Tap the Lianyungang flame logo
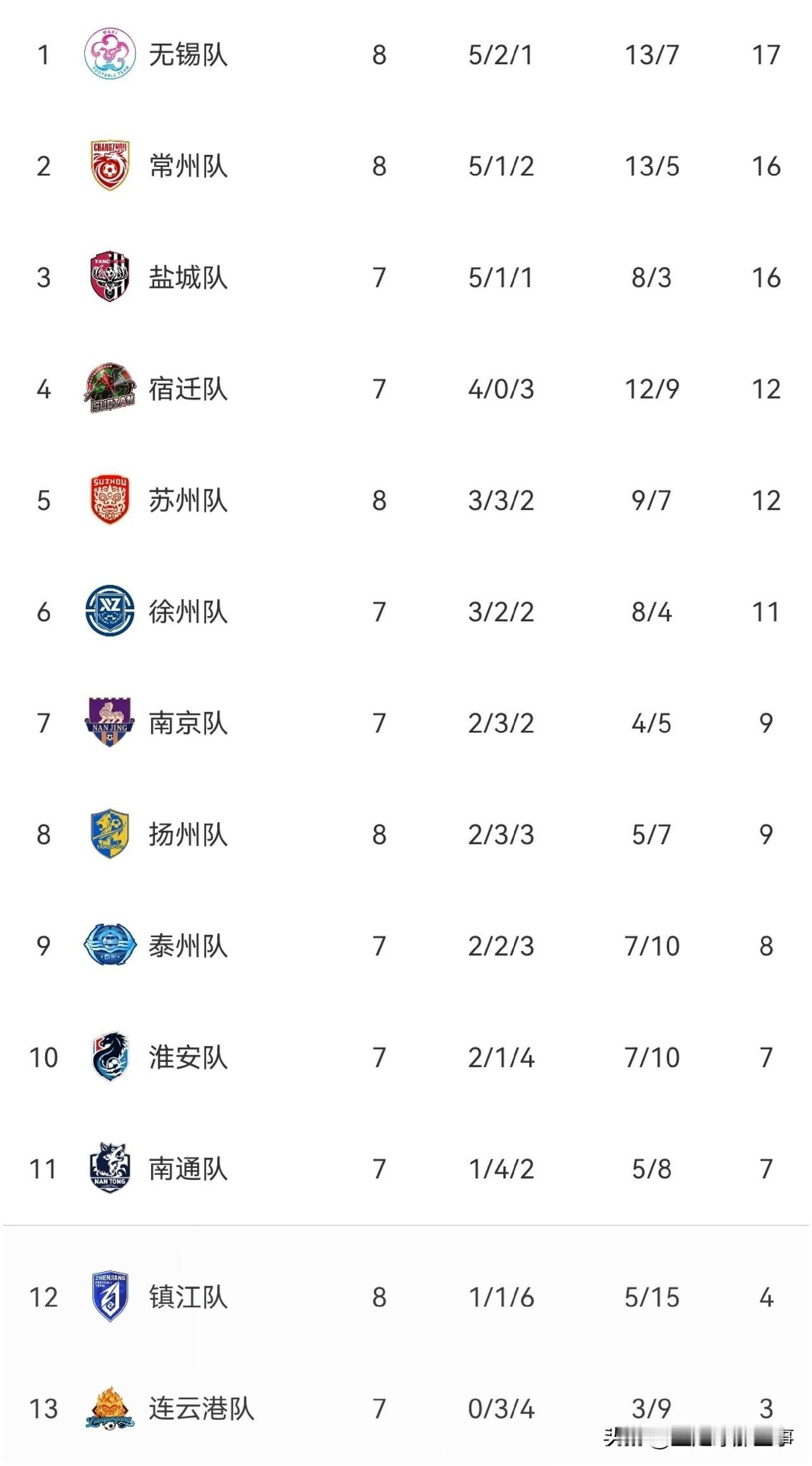Screen dimensions: 812x1466 (x=110, y=1408)
